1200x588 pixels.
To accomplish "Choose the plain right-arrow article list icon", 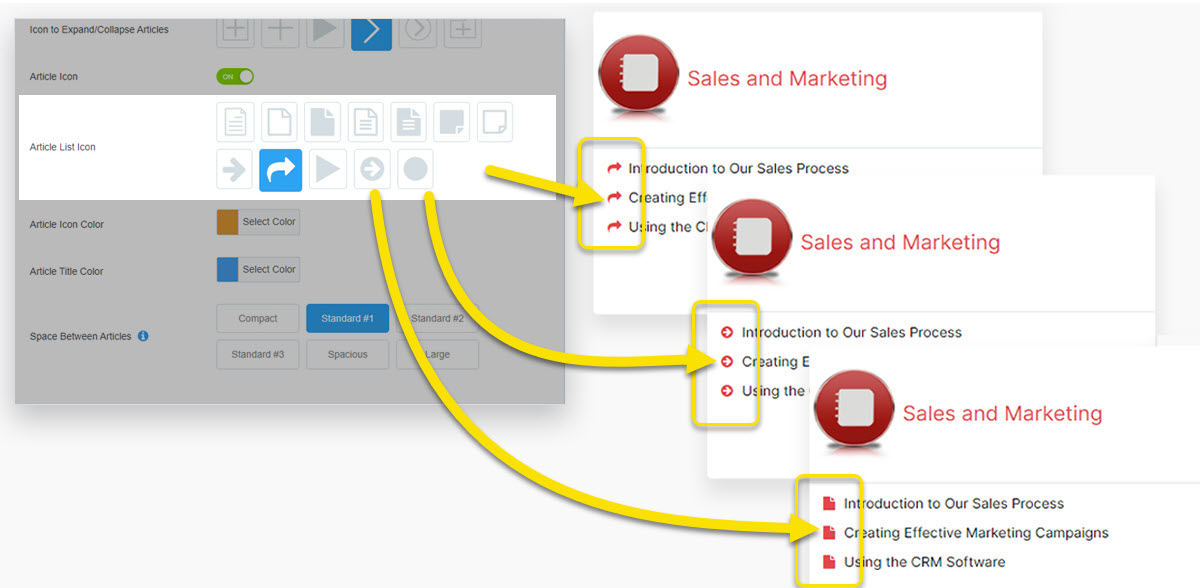I will tap(234, 170).
